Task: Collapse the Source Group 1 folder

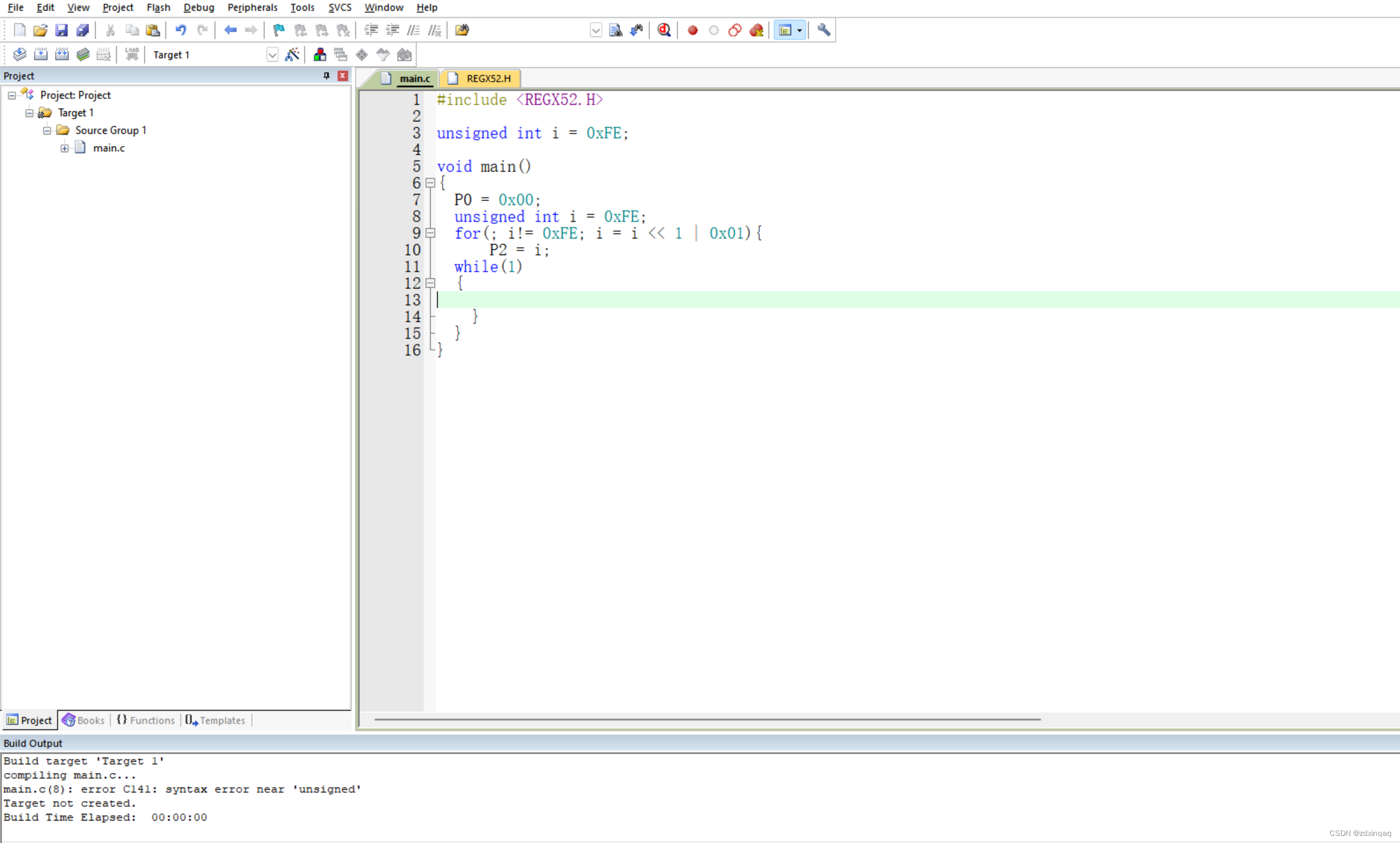Action: pyautogui.click(x=47, y=130)
